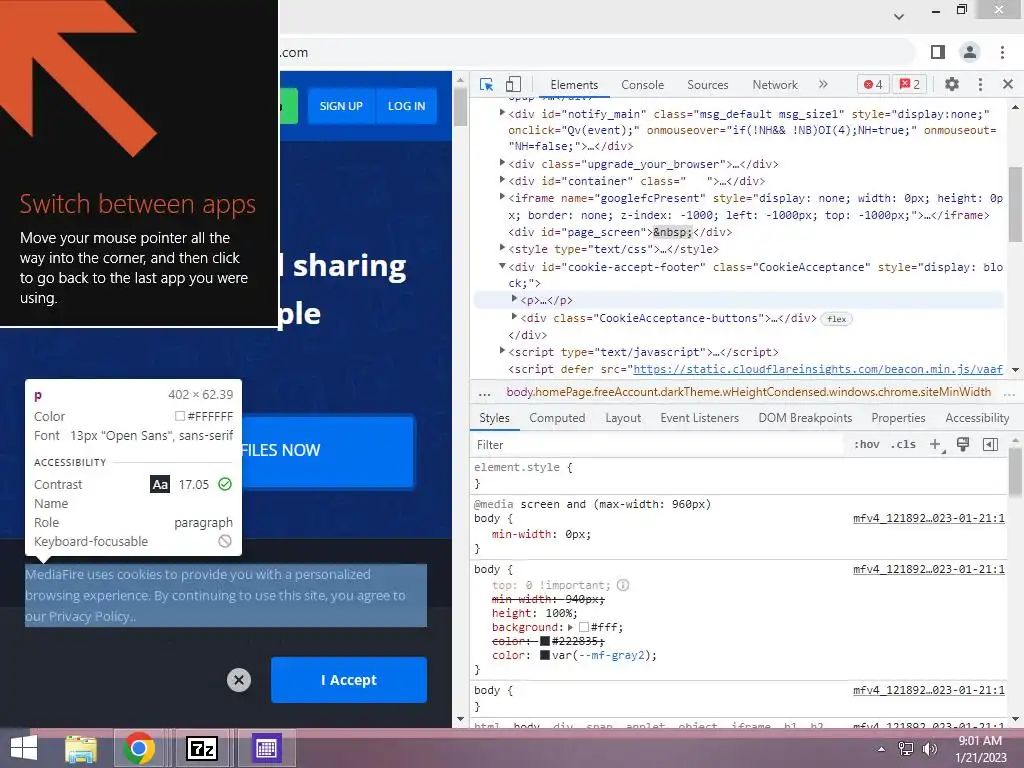This screenshot has width=1024, height=768.
Task: Focus the Styles Filter input field
Action: (656, 445)
